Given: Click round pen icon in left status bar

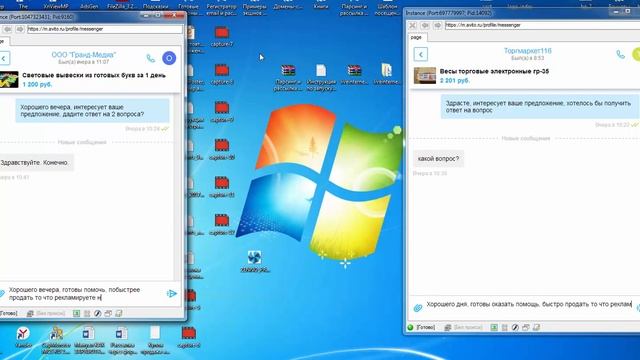Looking at the screenshot, I should pyautogui.click(x=98, y=313).
